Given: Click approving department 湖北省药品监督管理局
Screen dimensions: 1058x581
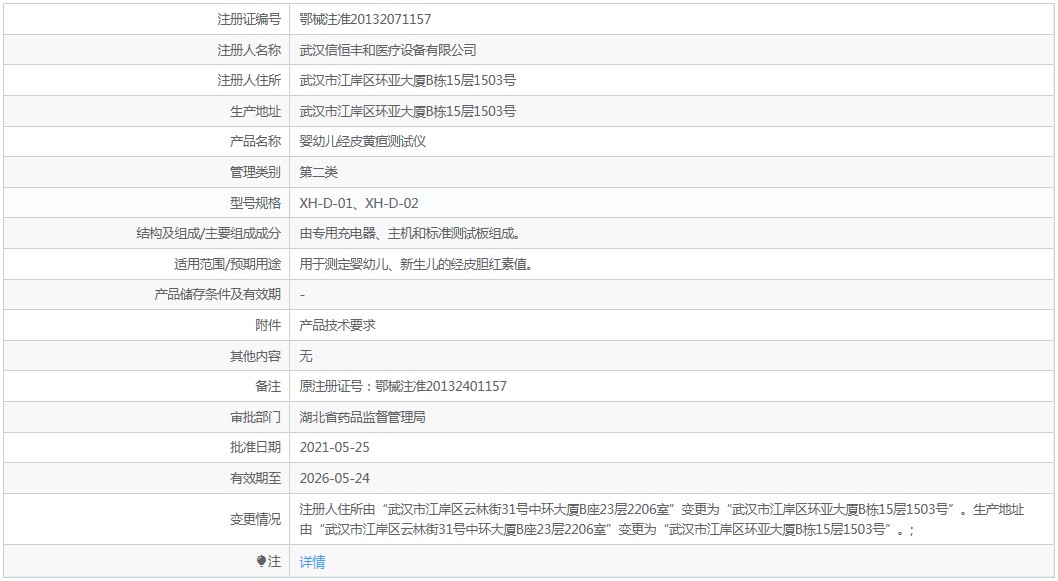Looking at the screenshot, I should pyautogui.click(x=362, y=417).
